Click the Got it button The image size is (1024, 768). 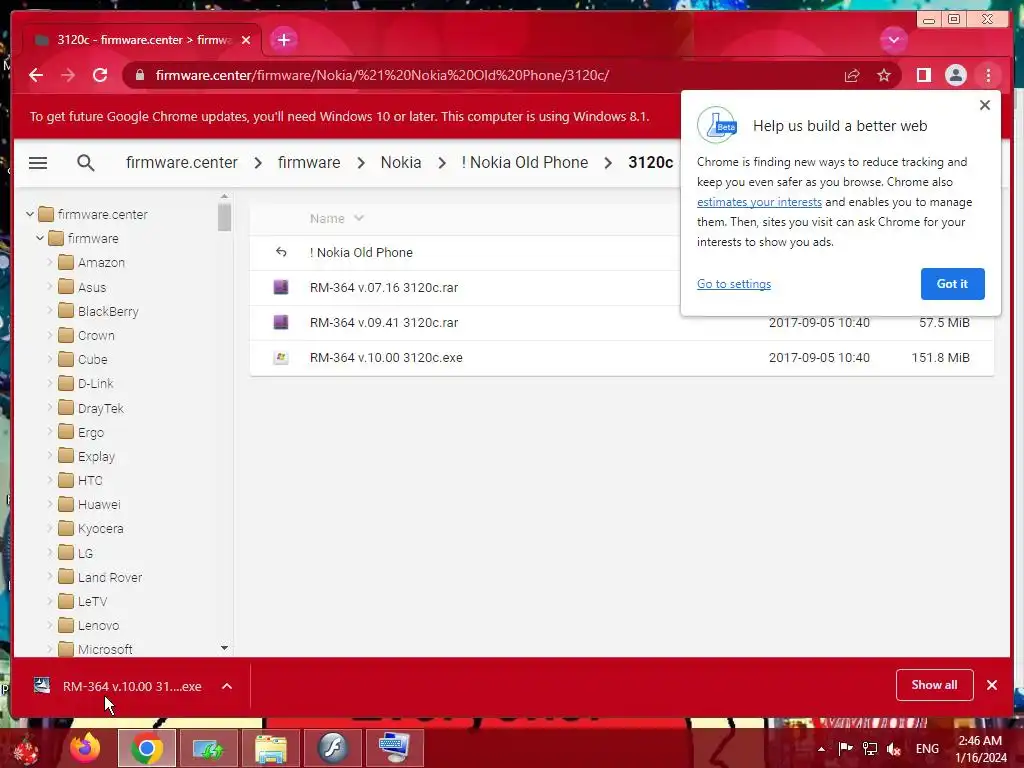pos(952,284)
